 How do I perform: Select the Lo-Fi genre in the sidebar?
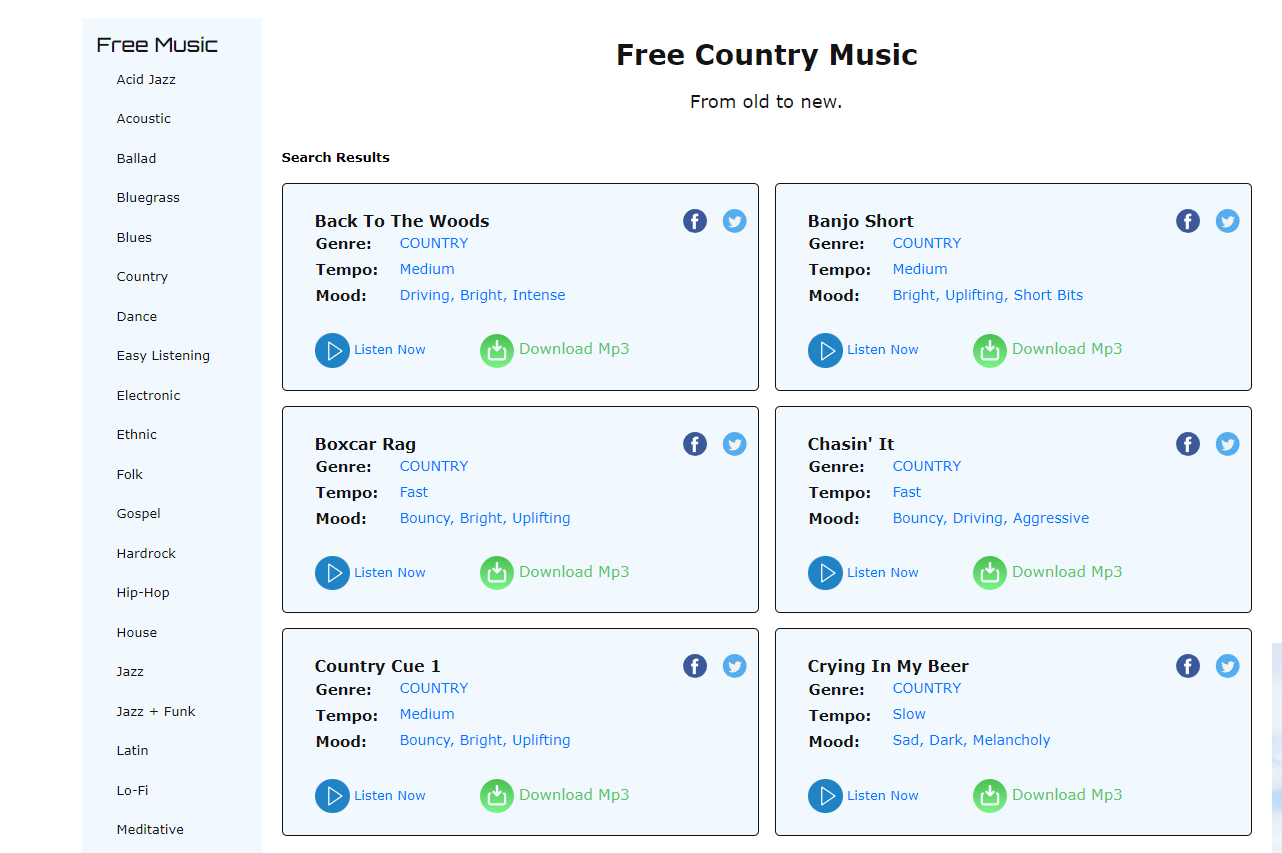[132, 790]
